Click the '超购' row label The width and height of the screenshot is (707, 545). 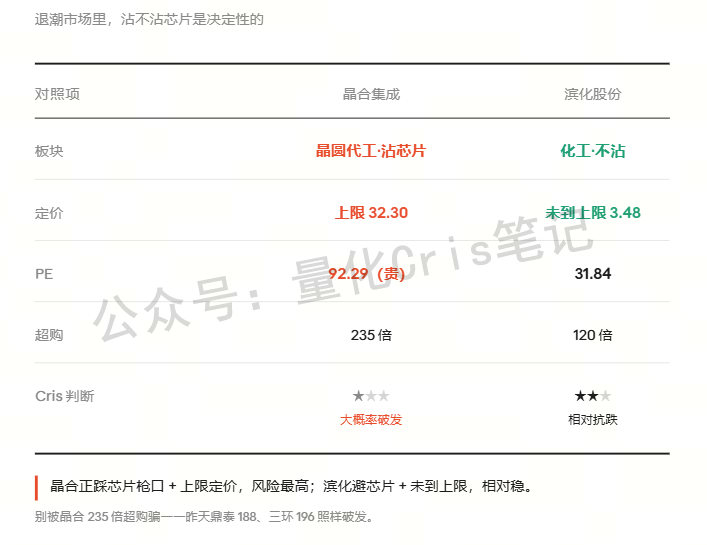pos(49,335)
